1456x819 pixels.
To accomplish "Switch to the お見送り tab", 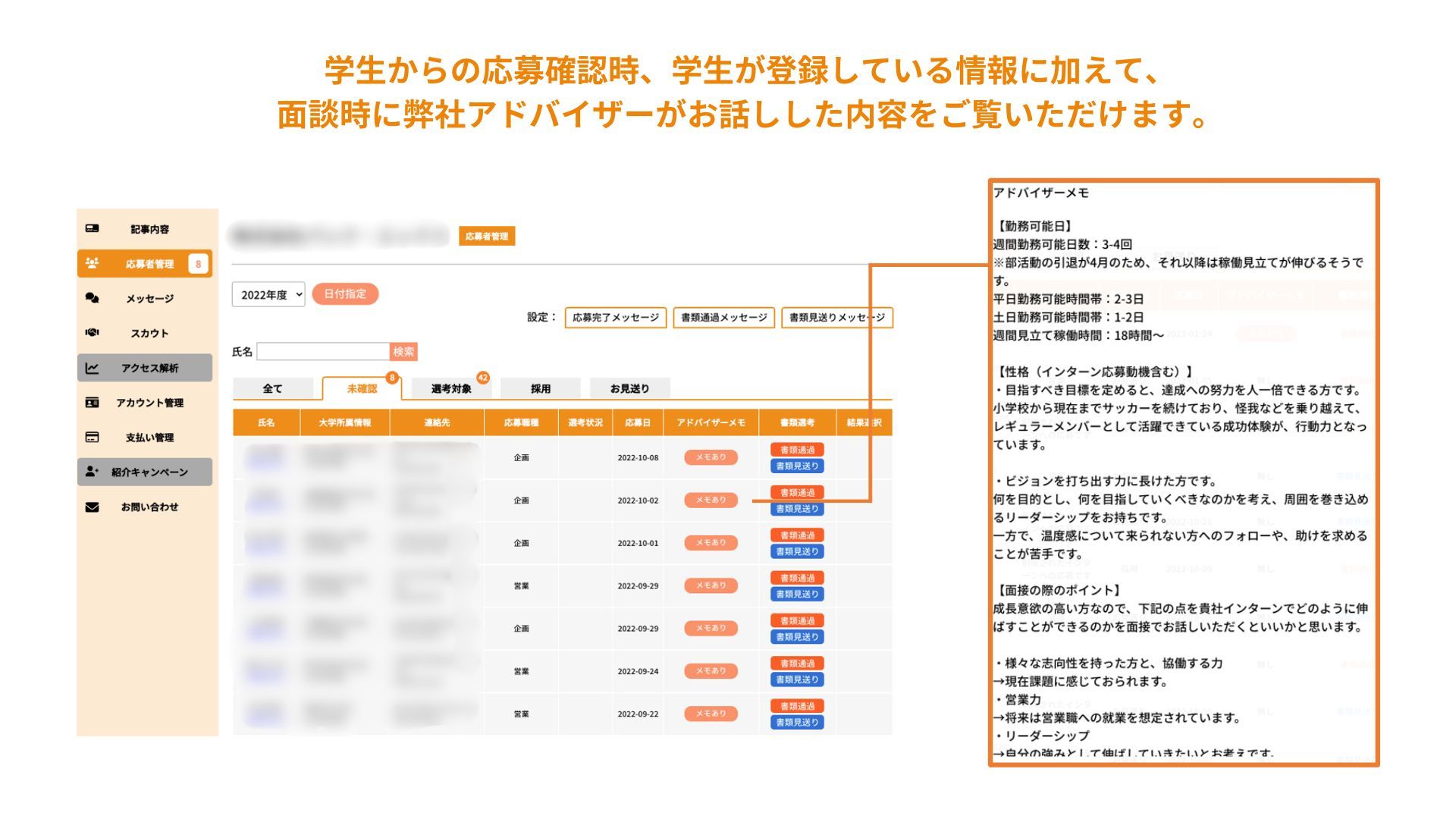I will pyautogui.click(x=630, y=388).
